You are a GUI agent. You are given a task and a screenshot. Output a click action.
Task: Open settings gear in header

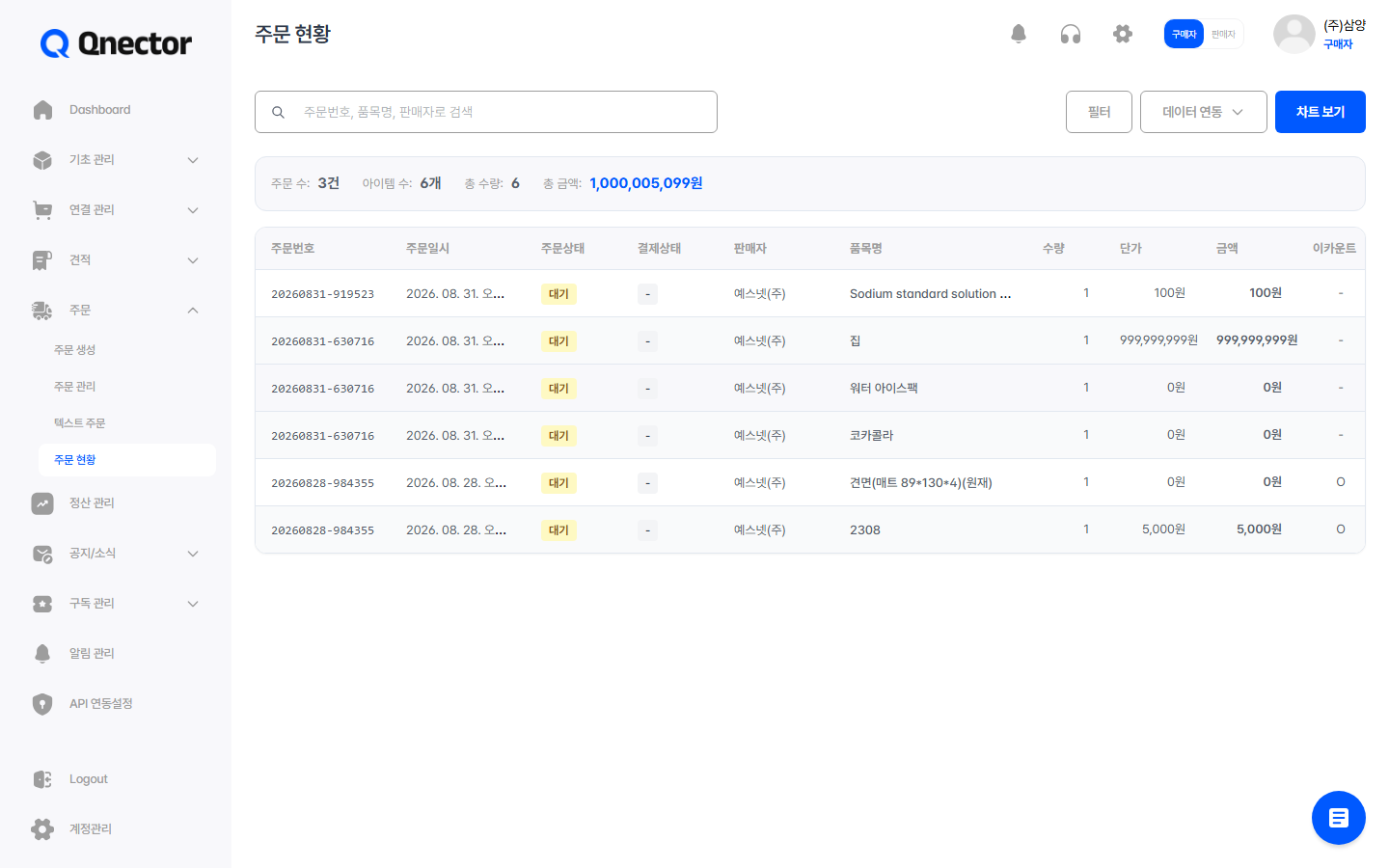1123,34
